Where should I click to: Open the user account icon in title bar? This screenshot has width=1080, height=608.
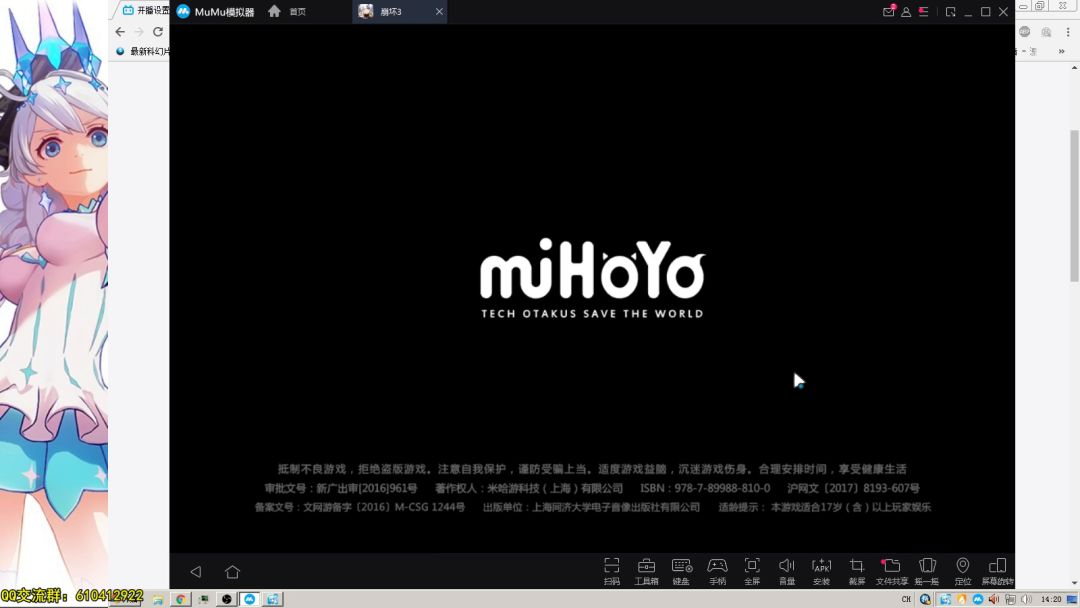tap(906, 12)
